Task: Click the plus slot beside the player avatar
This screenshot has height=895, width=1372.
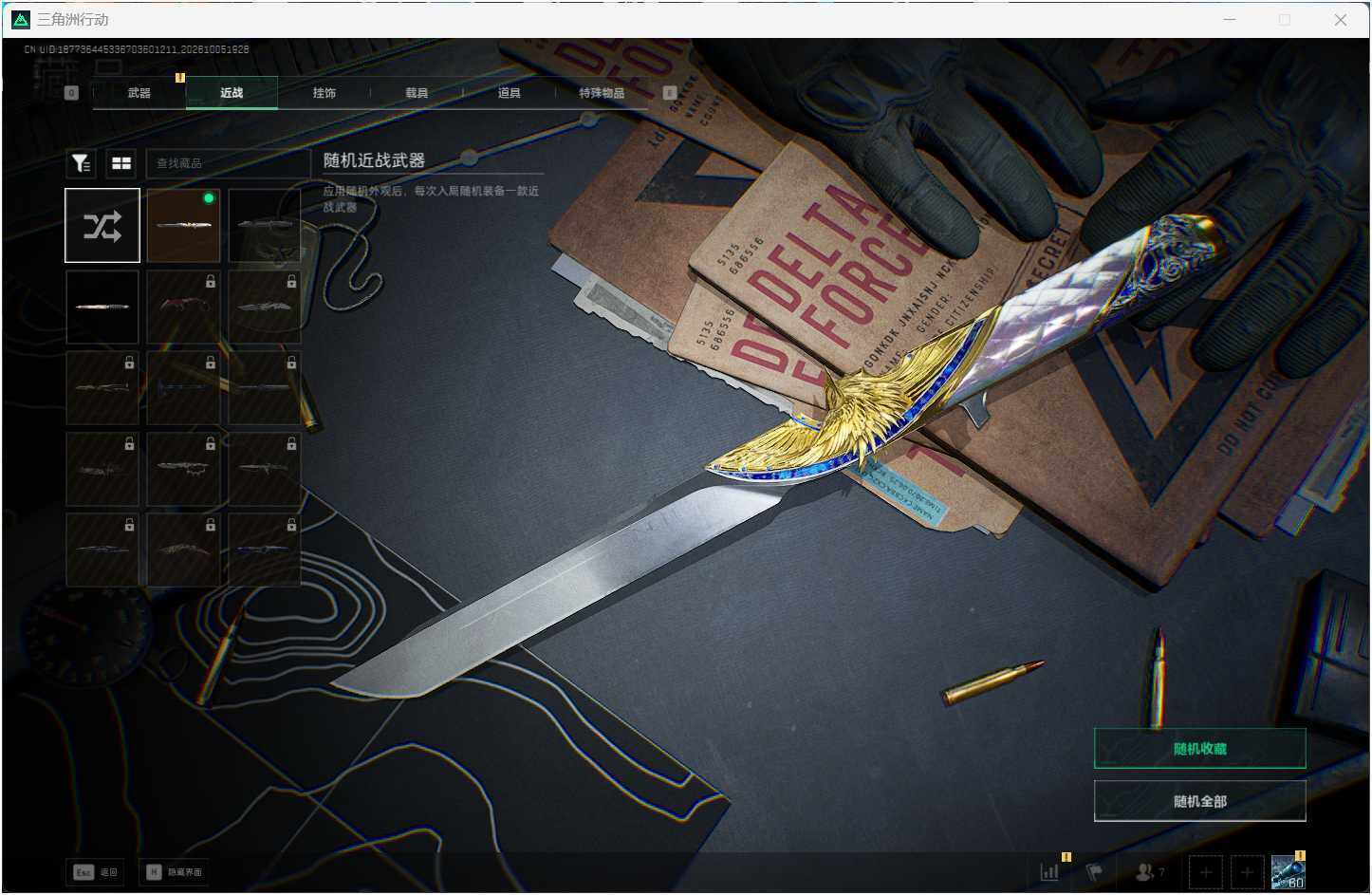Action: (1248, 871)
